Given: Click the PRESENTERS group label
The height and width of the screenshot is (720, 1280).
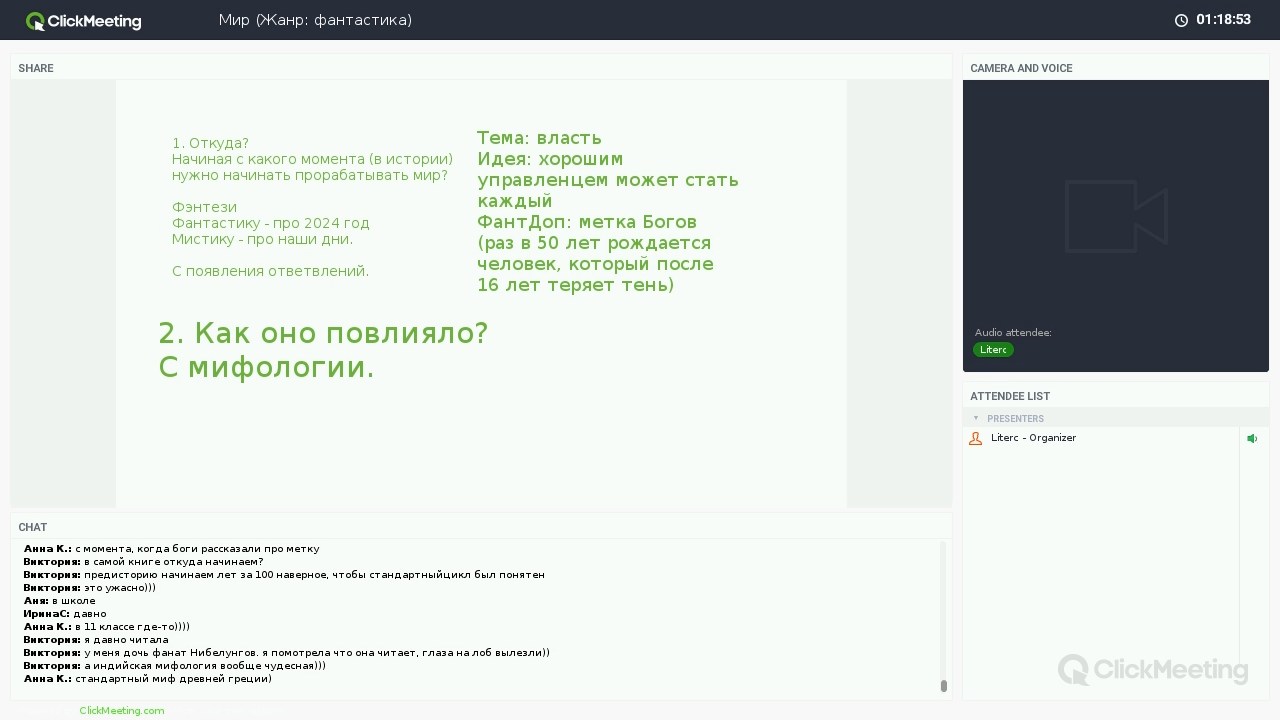Looking at the screenshot, I should (x=1015, y=419).
